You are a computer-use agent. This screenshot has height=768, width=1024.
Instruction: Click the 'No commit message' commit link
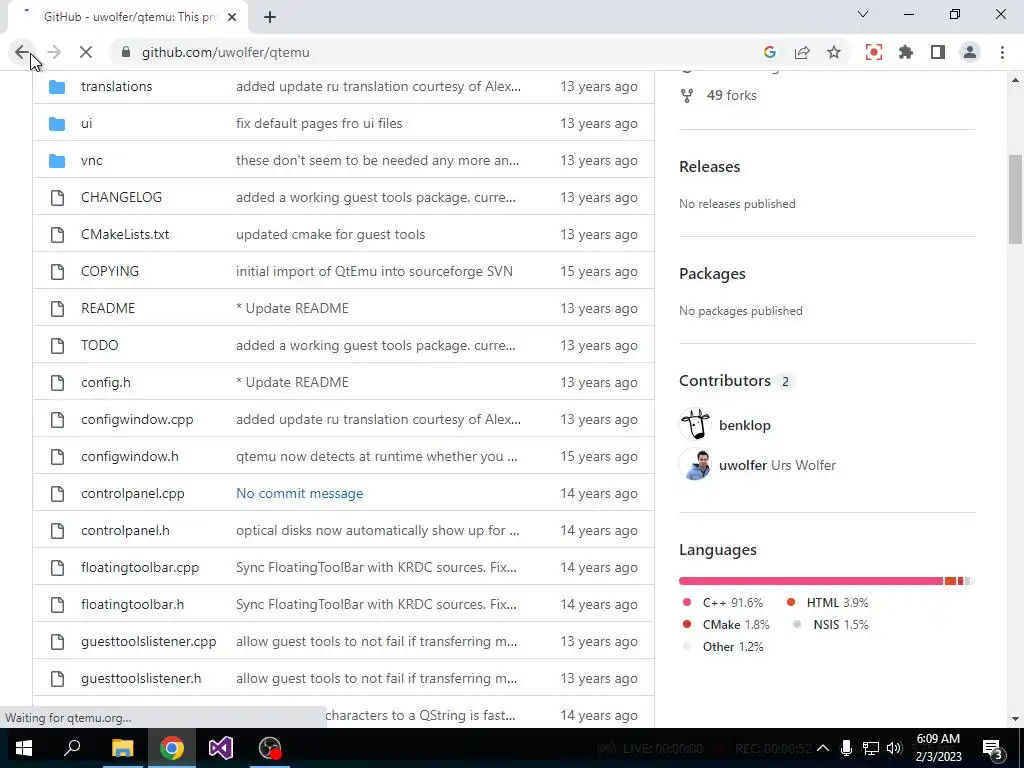point(300,493)
